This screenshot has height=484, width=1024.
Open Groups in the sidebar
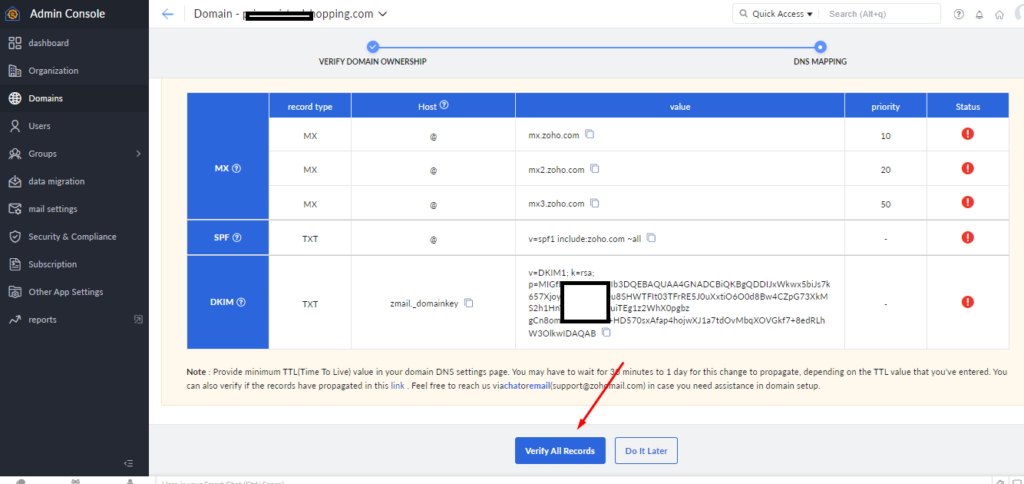pos(74,153)
